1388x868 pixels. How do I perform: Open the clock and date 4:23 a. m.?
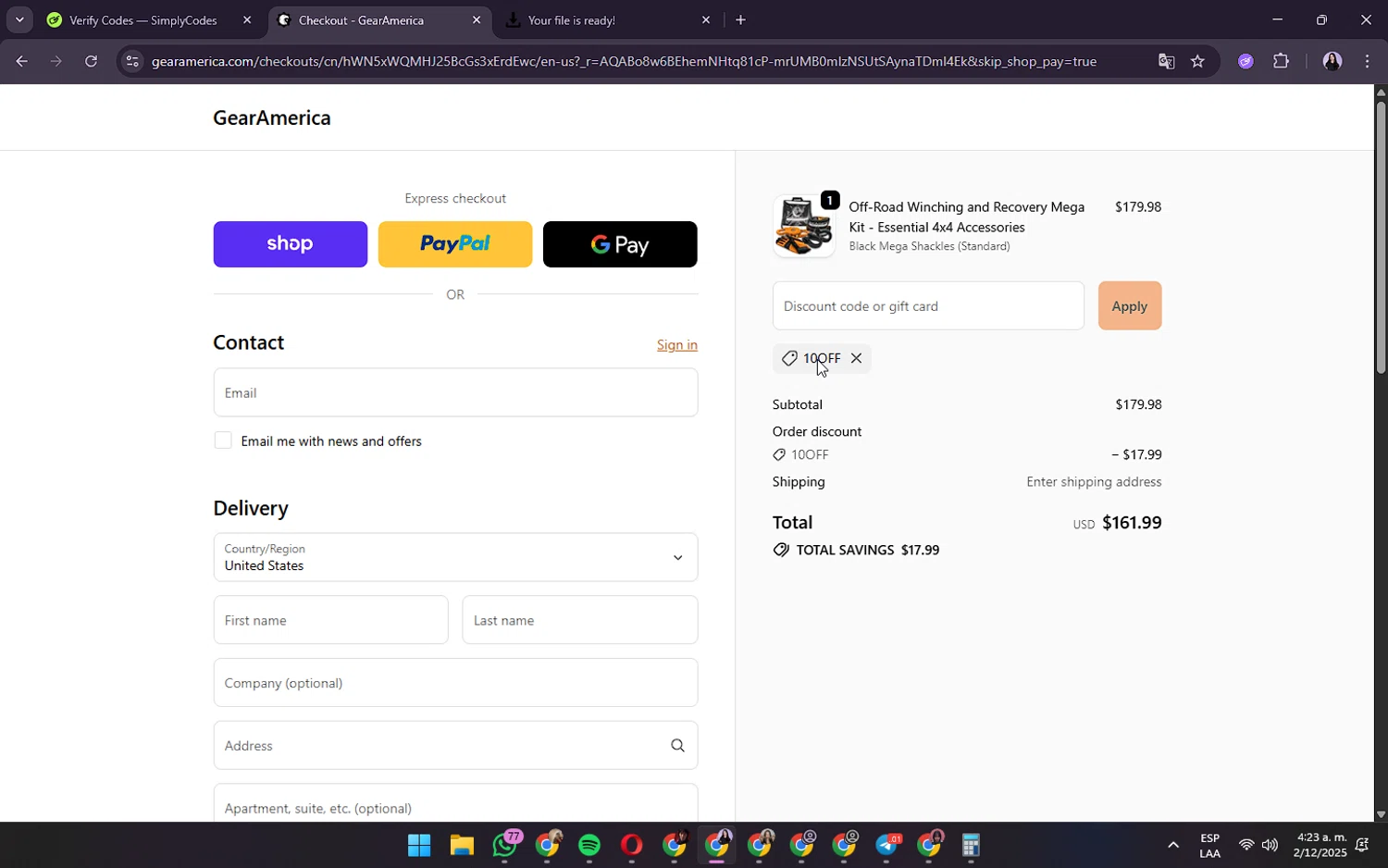click(x=1320, y=845)
